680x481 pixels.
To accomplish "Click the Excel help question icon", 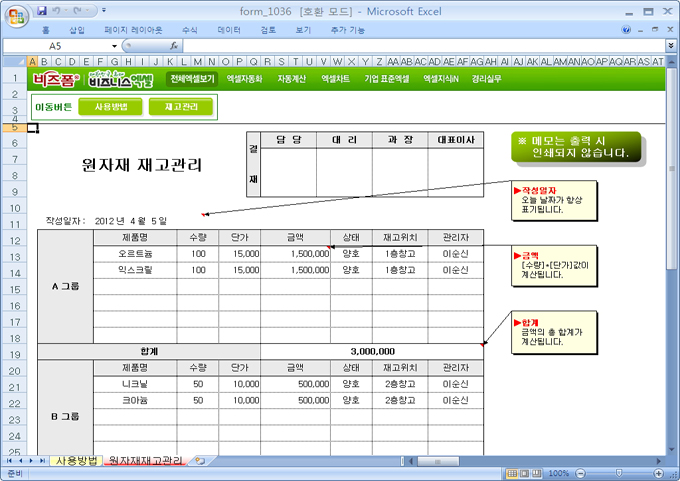I will coord(626,29).
